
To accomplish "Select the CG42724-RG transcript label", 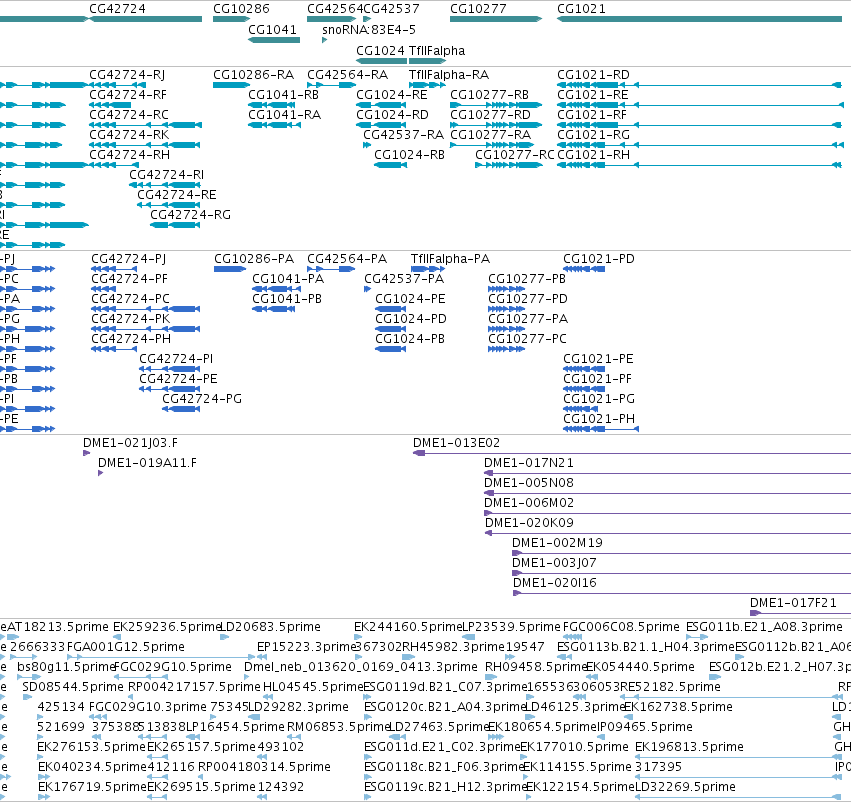I will click(190, 214).
